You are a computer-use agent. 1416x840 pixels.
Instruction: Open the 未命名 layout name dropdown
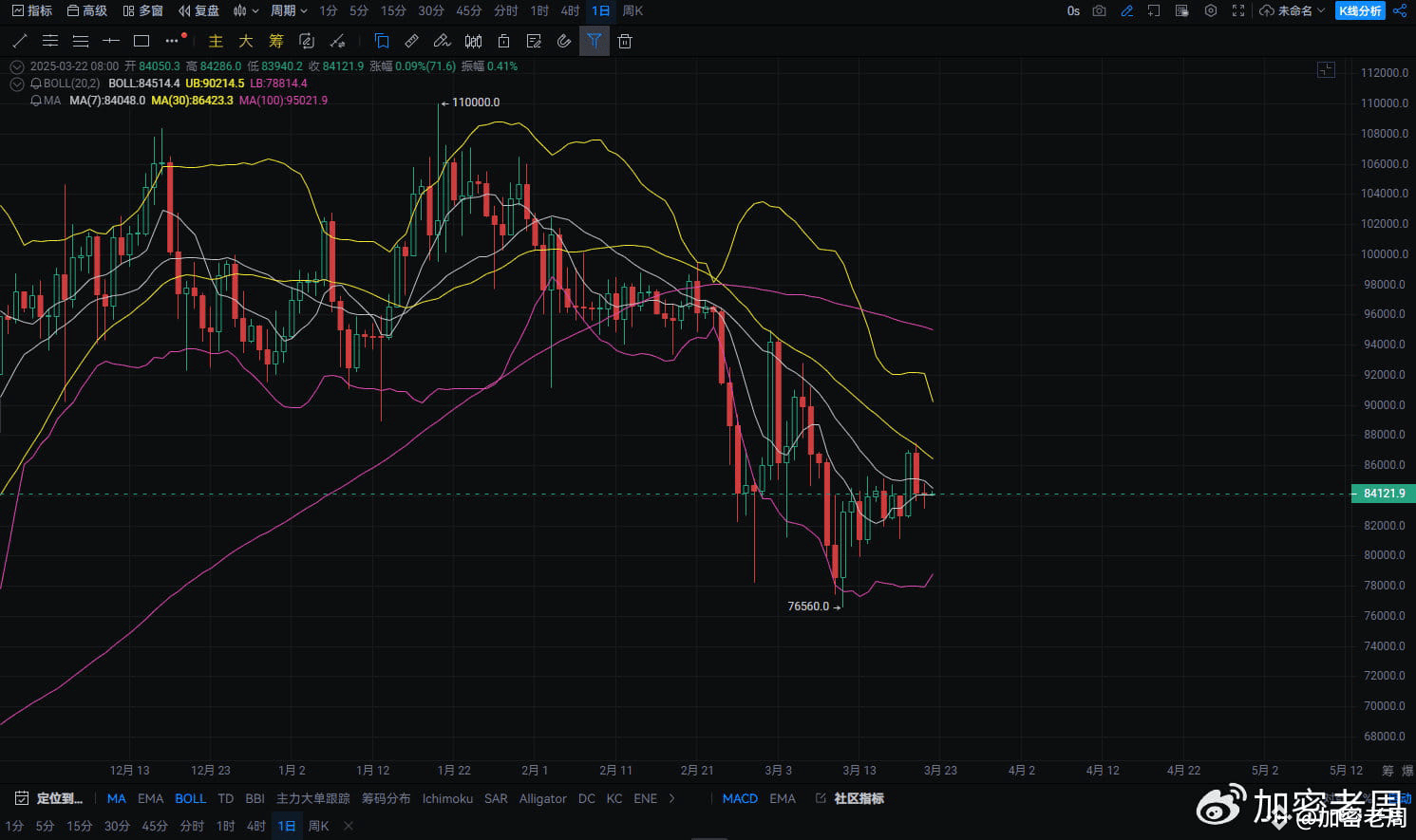coord(1292,10)
